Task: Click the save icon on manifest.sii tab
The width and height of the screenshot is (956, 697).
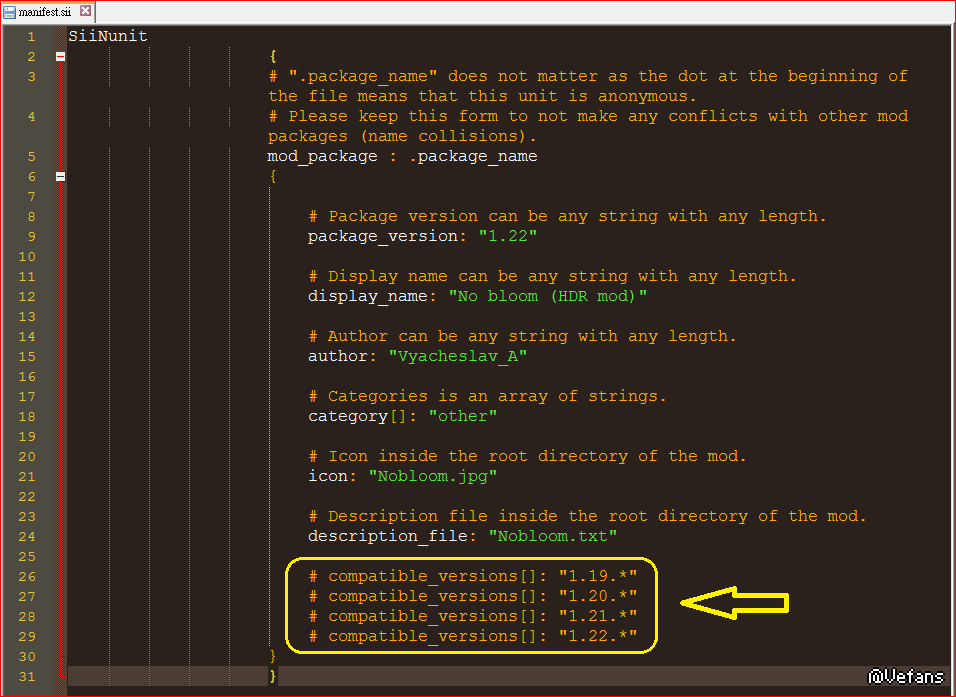Action: 9,12
